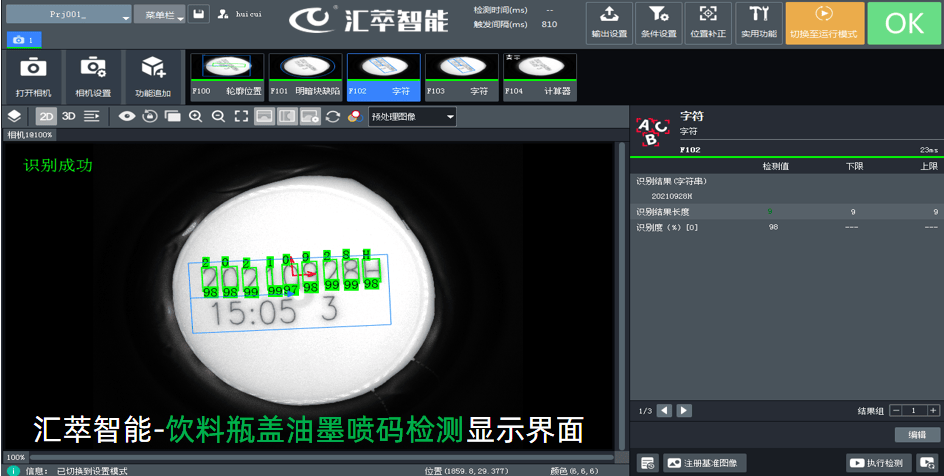Expand the 预处理图像 image dropdown

pos(450,117)
